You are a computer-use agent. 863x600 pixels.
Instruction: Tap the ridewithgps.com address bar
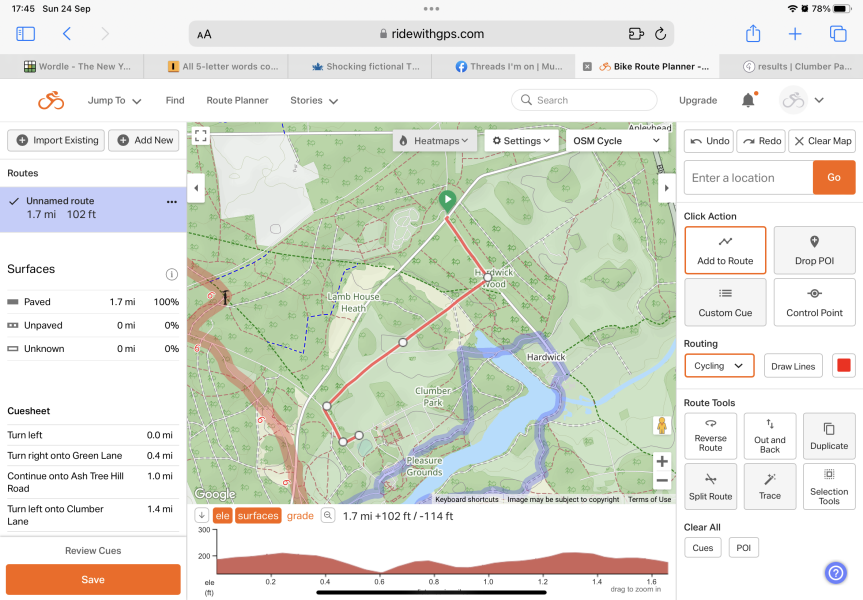coord(432,34)
